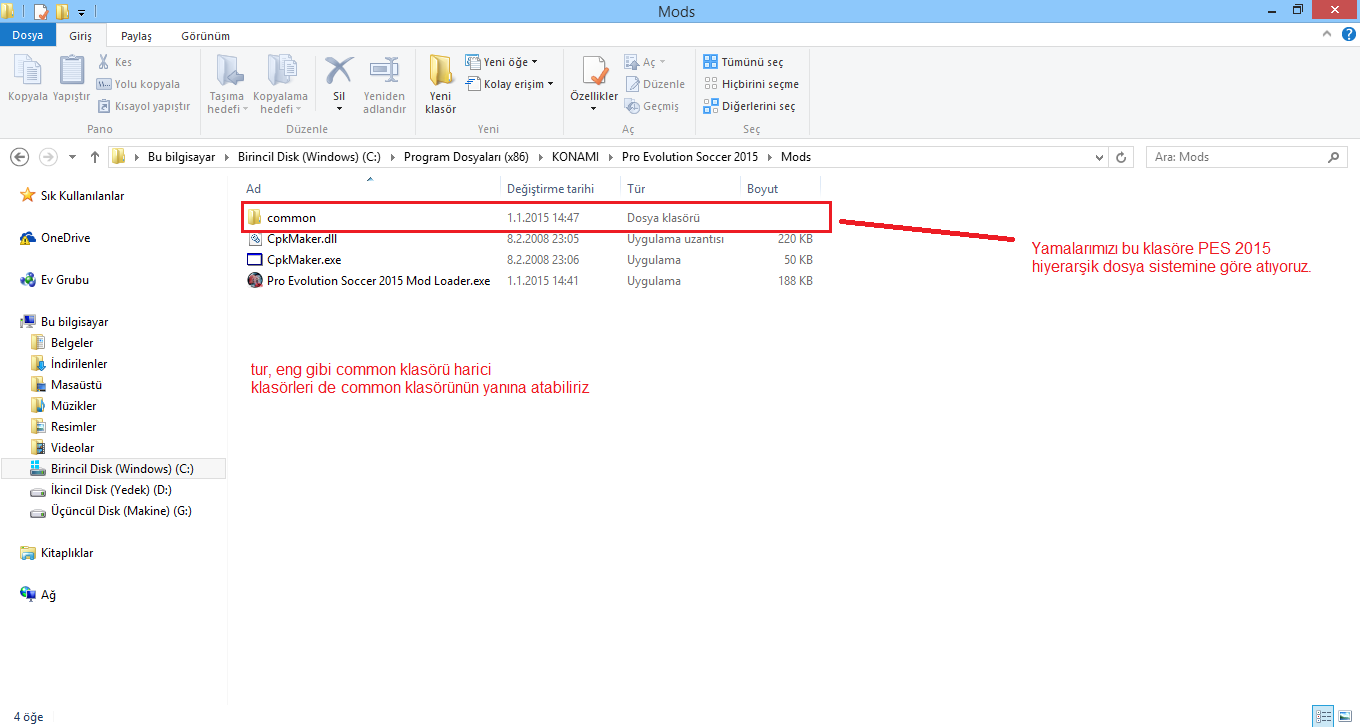Open Geçmiş (history) from the ribbon
1360x727 pixels.
(x=652, y=106)
